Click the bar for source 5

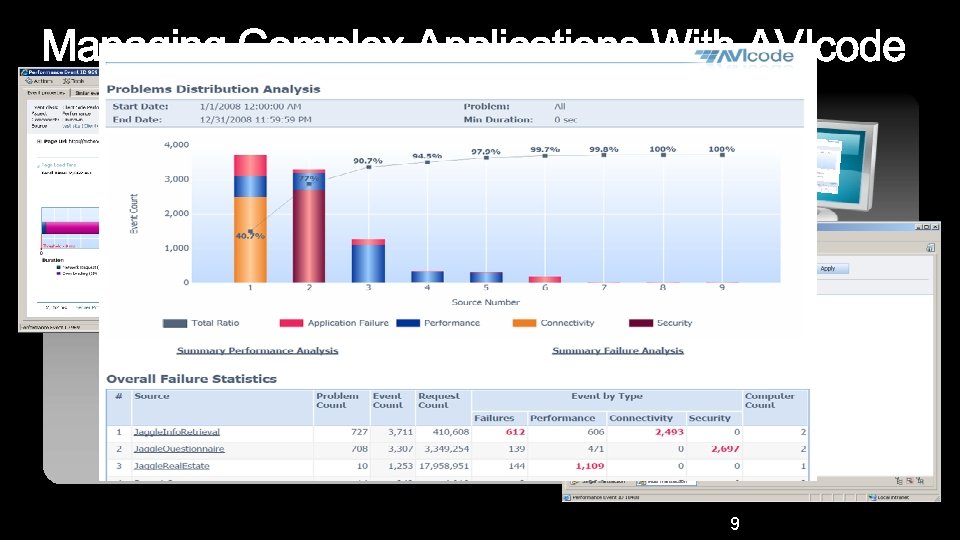click(486, 277)
